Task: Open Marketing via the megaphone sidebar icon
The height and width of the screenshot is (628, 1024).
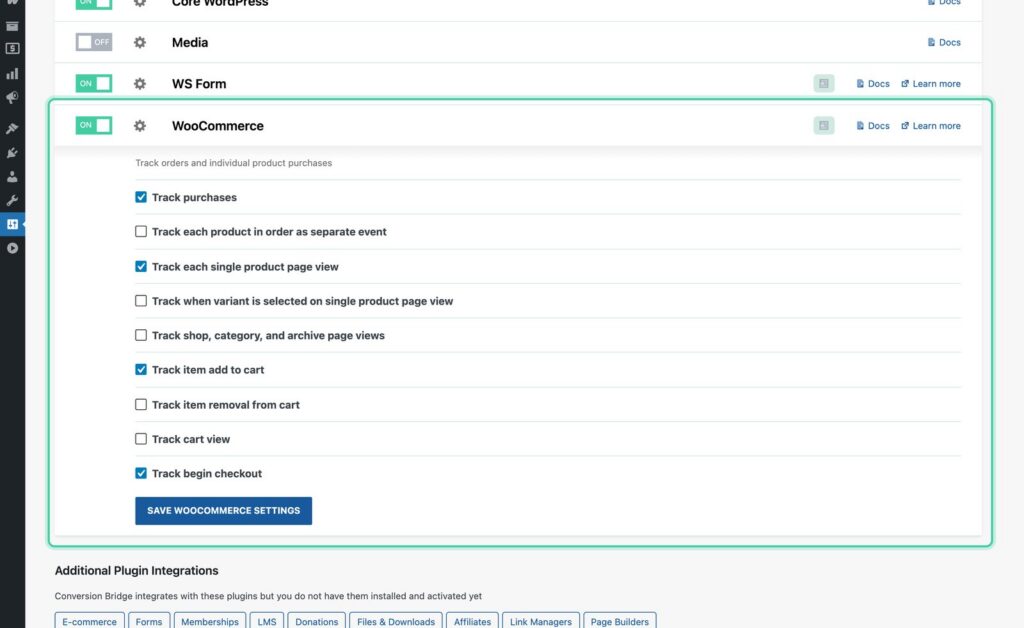Action: (12, 97)
